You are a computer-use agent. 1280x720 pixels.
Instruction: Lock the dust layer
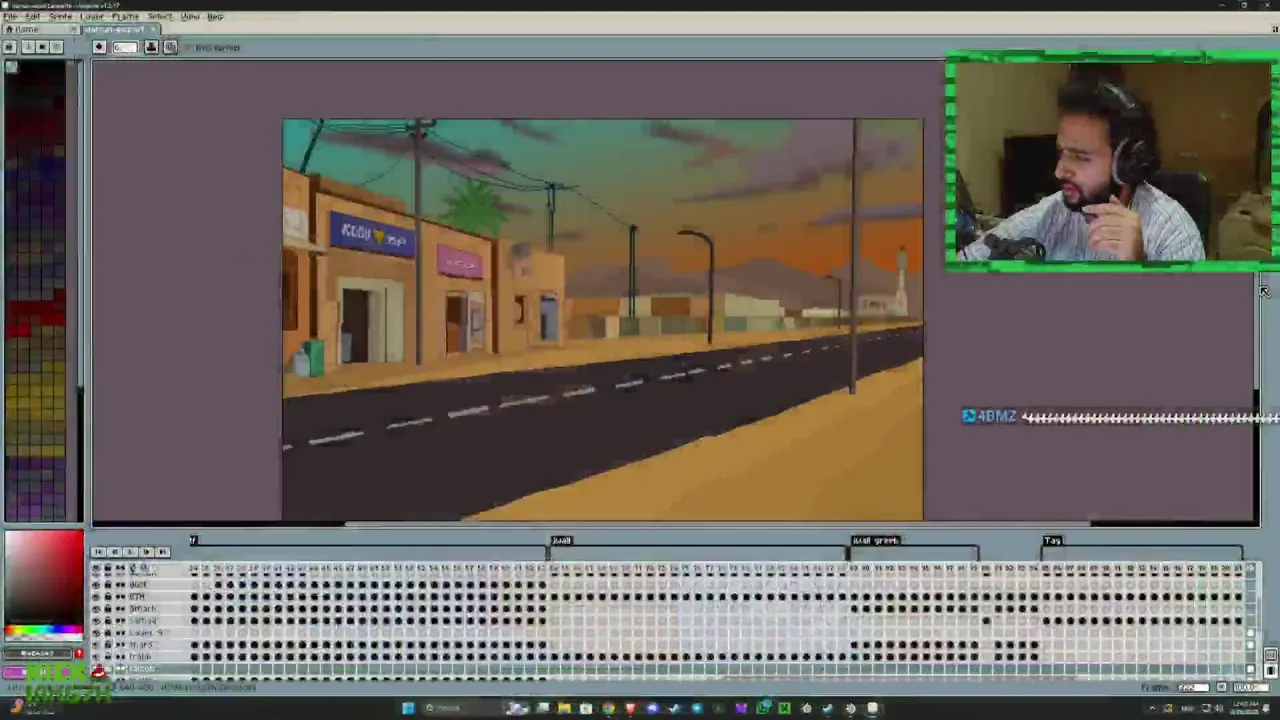point(109,585)
